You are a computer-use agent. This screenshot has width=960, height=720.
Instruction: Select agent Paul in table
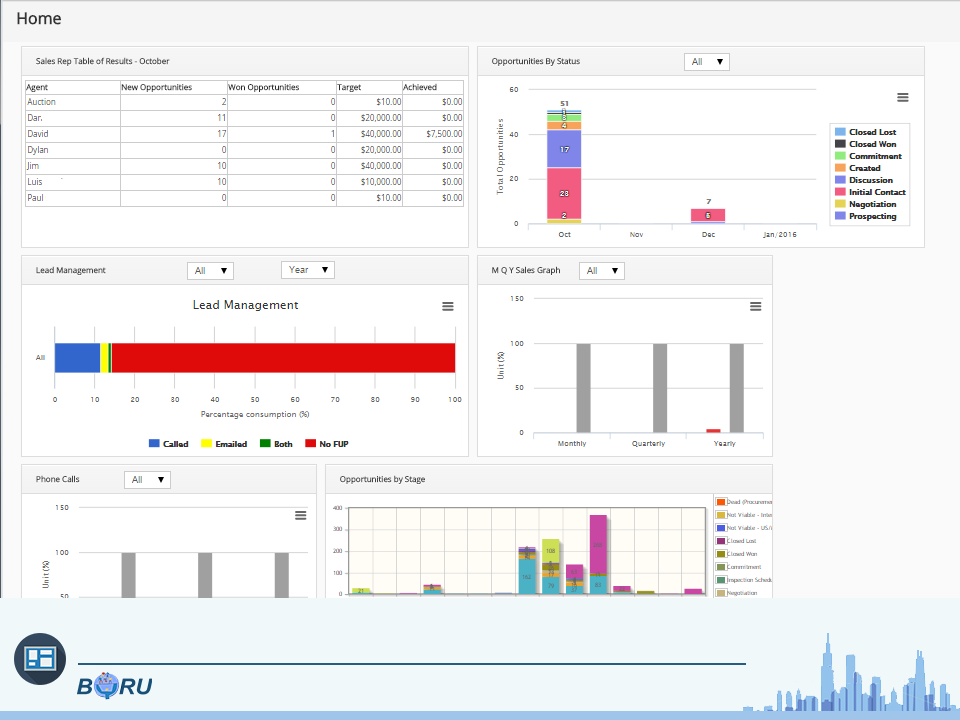coord(36,198)
